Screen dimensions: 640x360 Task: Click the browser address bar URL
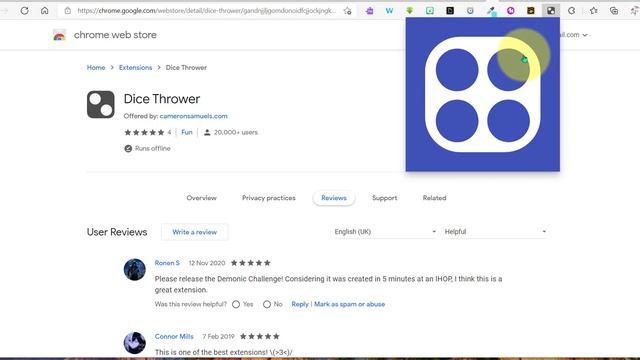point(206,11)
